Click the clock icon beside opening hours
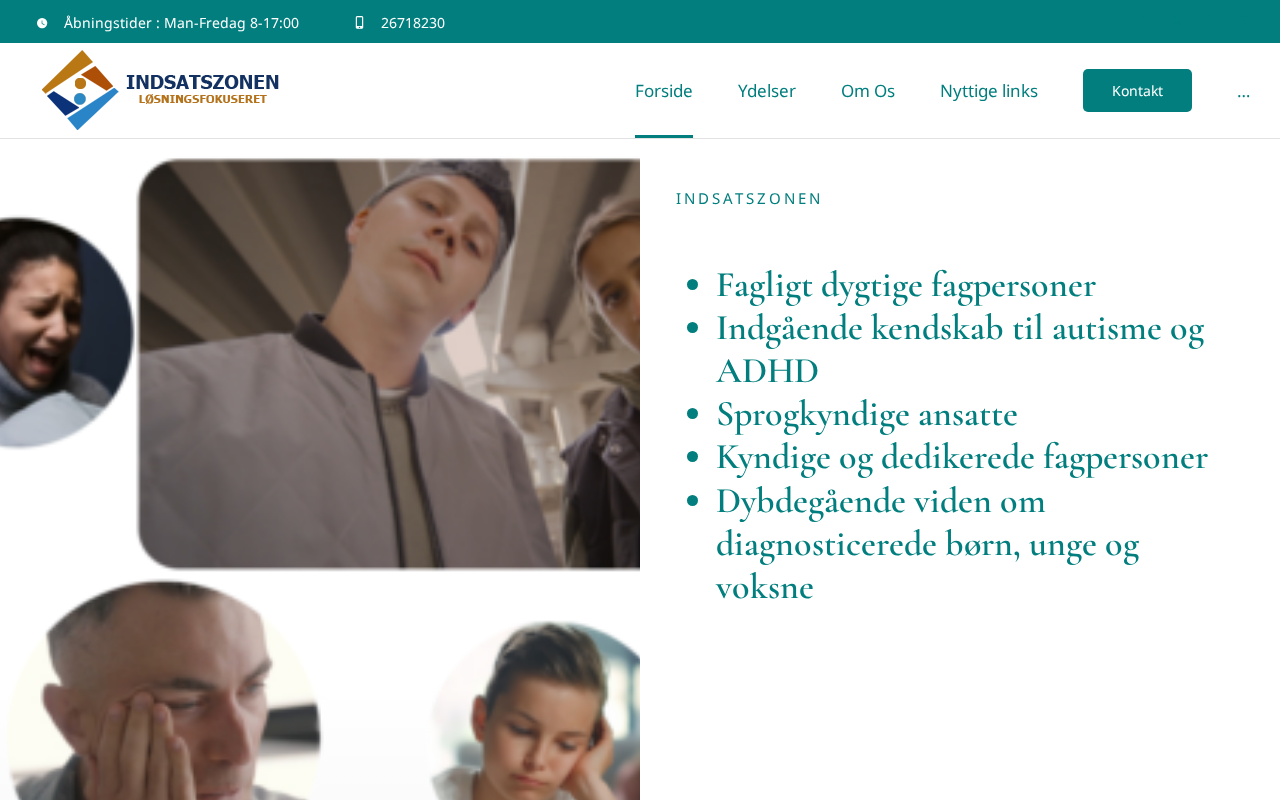 coord(42,23)
